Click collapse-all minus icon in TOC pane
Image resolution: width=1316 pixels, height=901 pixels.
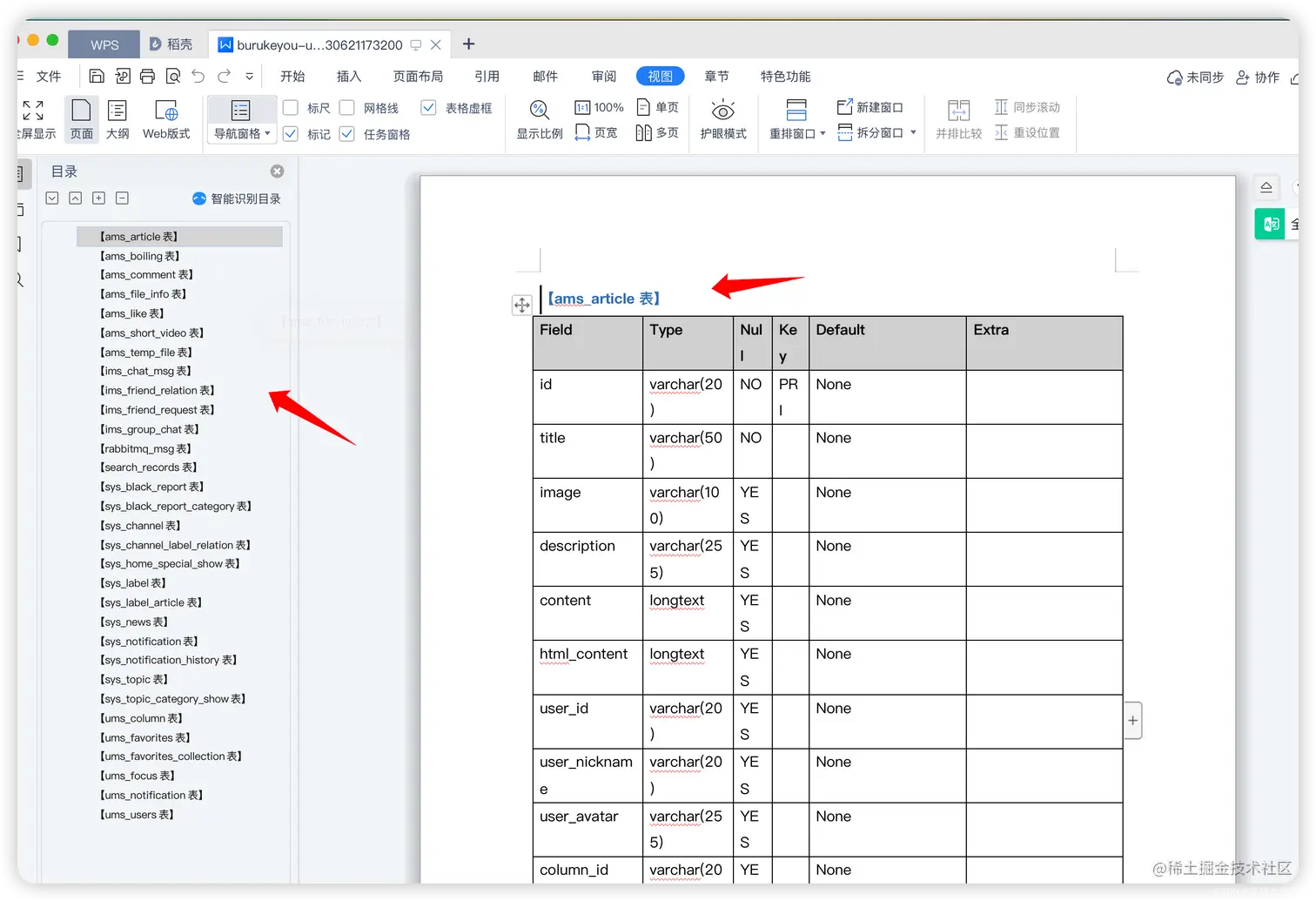point(123,198)
